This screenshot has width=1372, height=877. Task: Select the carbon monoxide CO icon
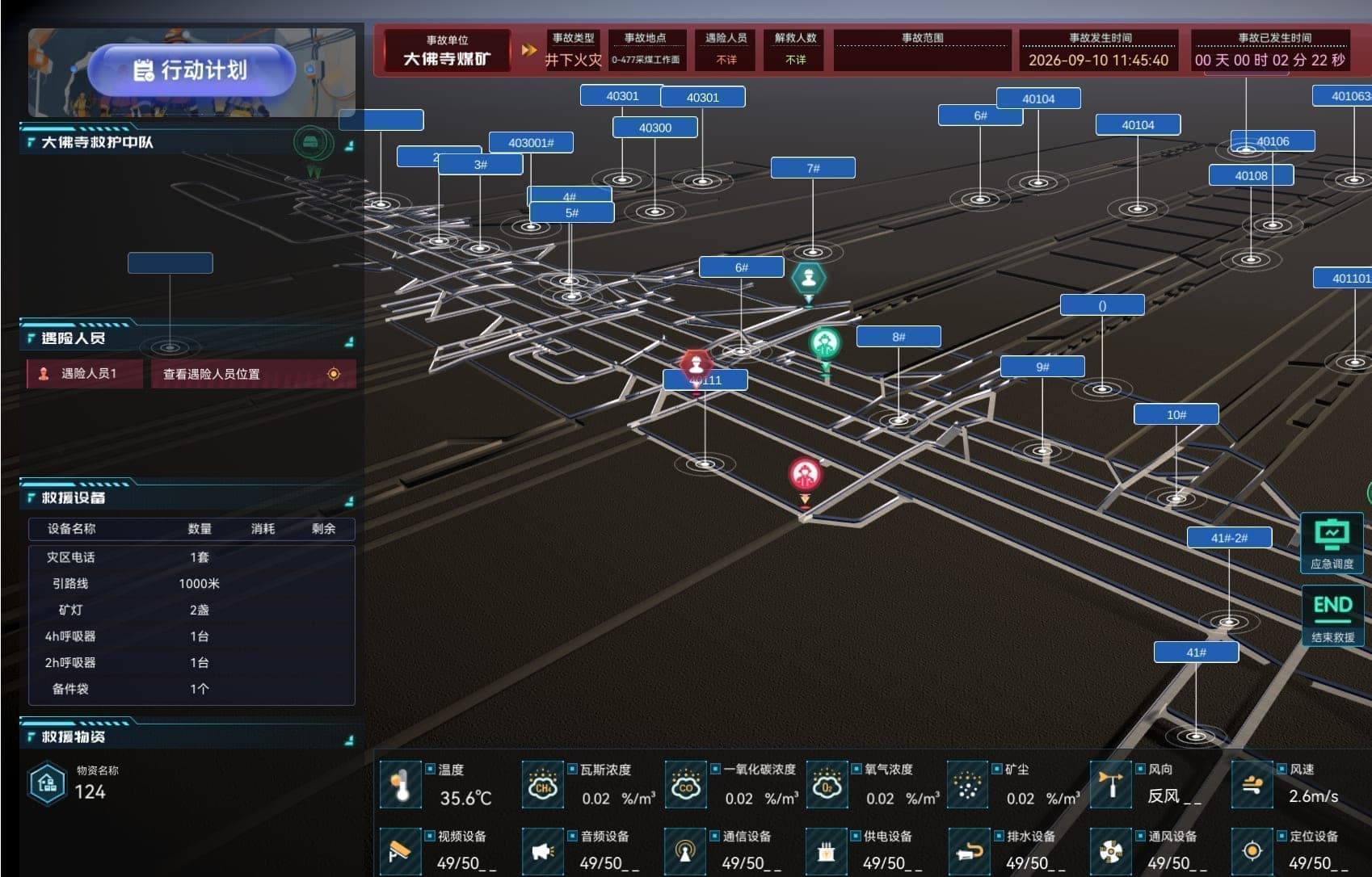click(x=685, y=785)
